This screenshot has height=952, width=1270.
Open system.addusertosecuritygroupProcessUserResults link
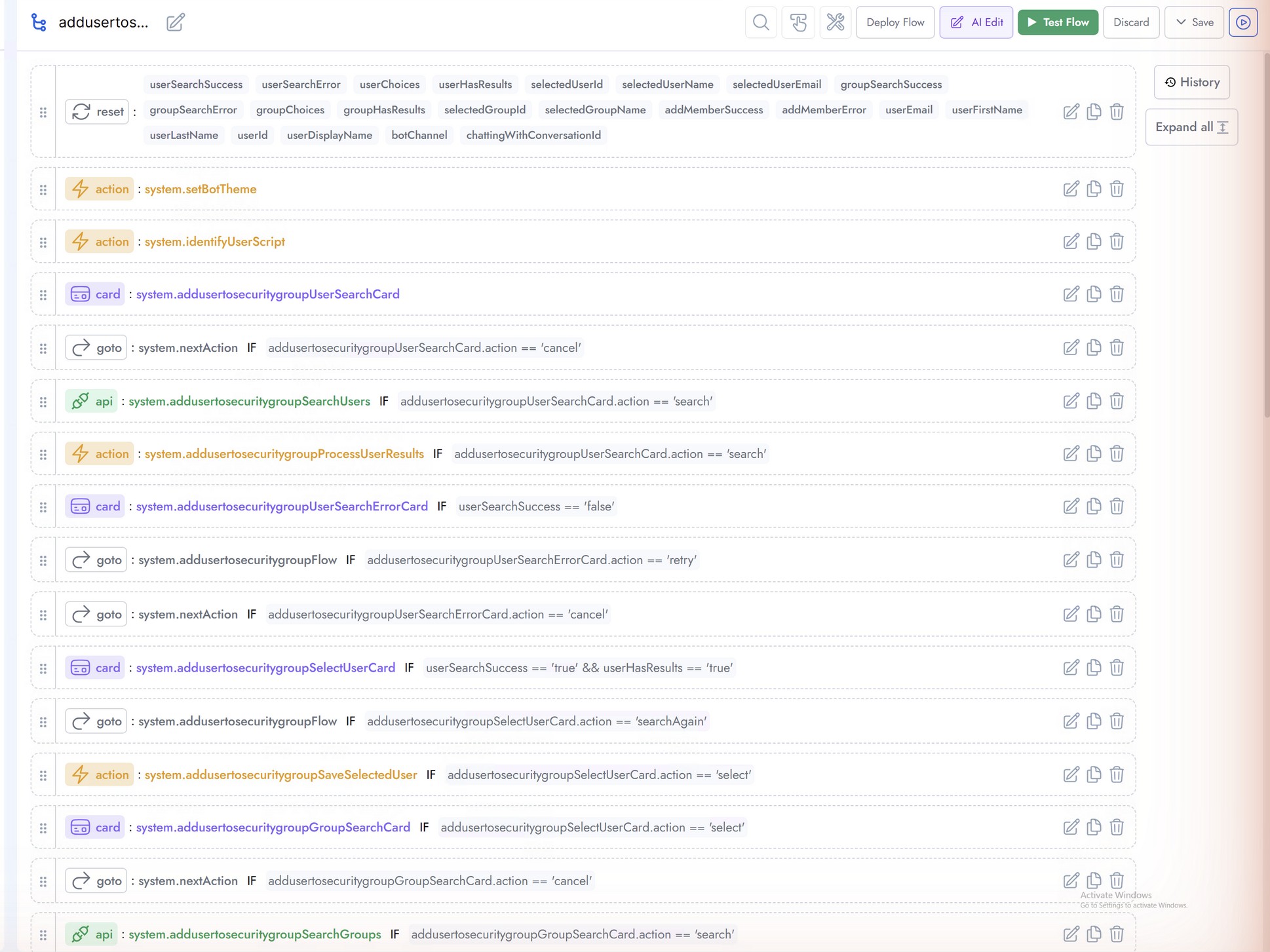point(284,453)
